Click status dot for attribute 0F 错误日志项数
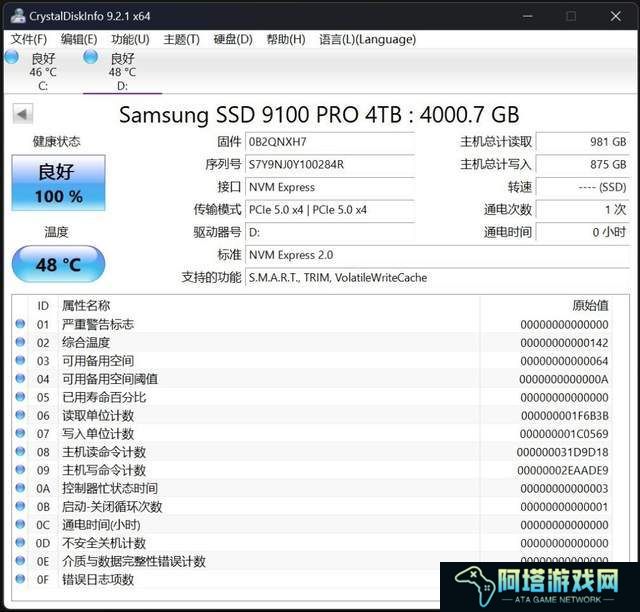The width and height of the screenshot is (640, 612). [20, 579]
